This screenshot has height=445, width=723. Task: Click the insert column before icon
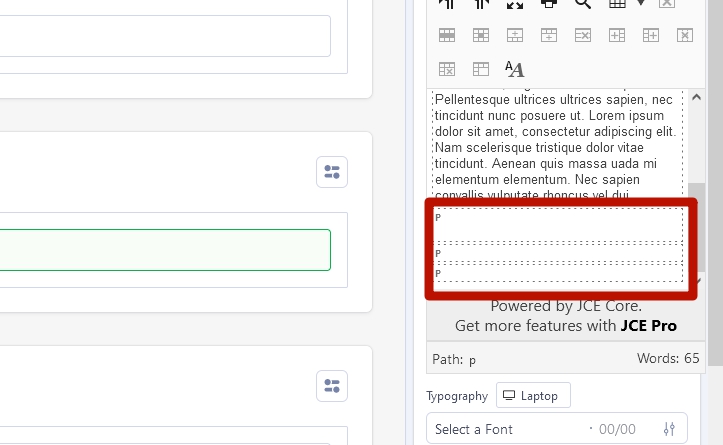(x=617, y=36)
